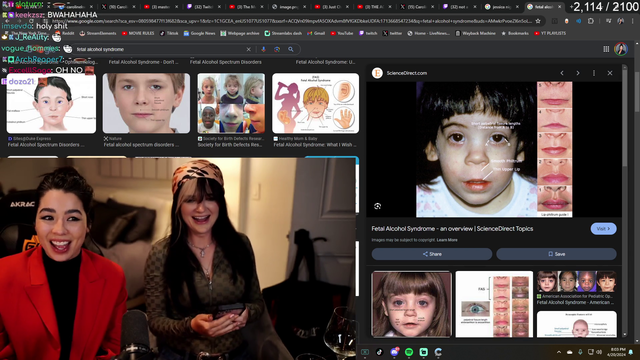Save the previewed image

[556, 254]
